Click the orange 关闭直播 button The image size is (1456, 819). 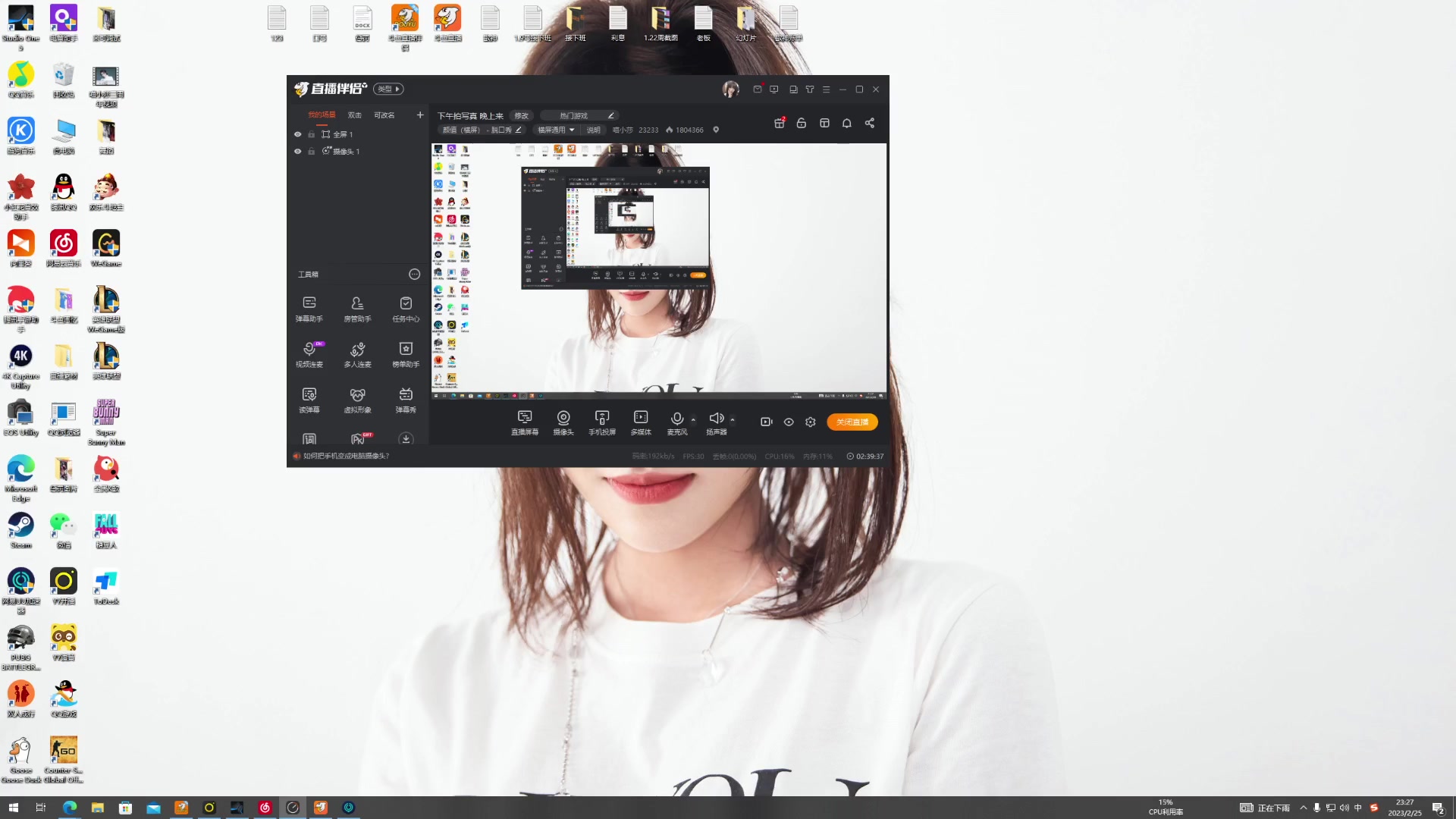[852, 422]
